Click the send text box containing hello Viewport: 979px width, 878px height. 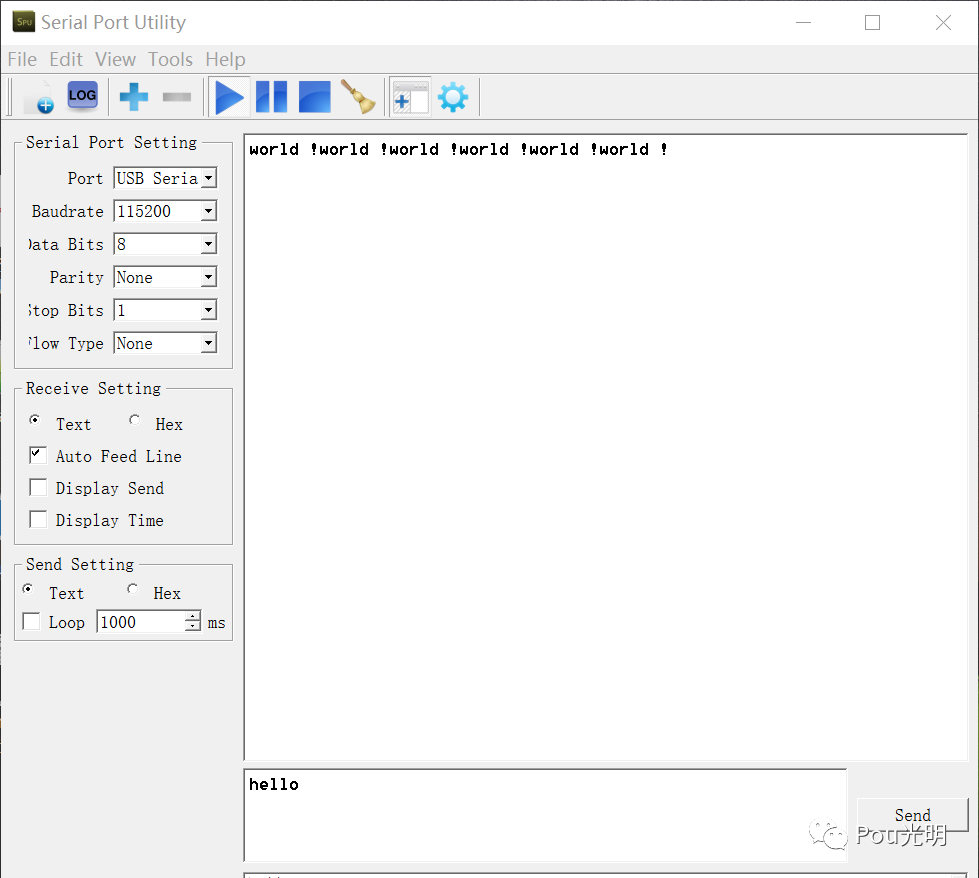(545, 815)
